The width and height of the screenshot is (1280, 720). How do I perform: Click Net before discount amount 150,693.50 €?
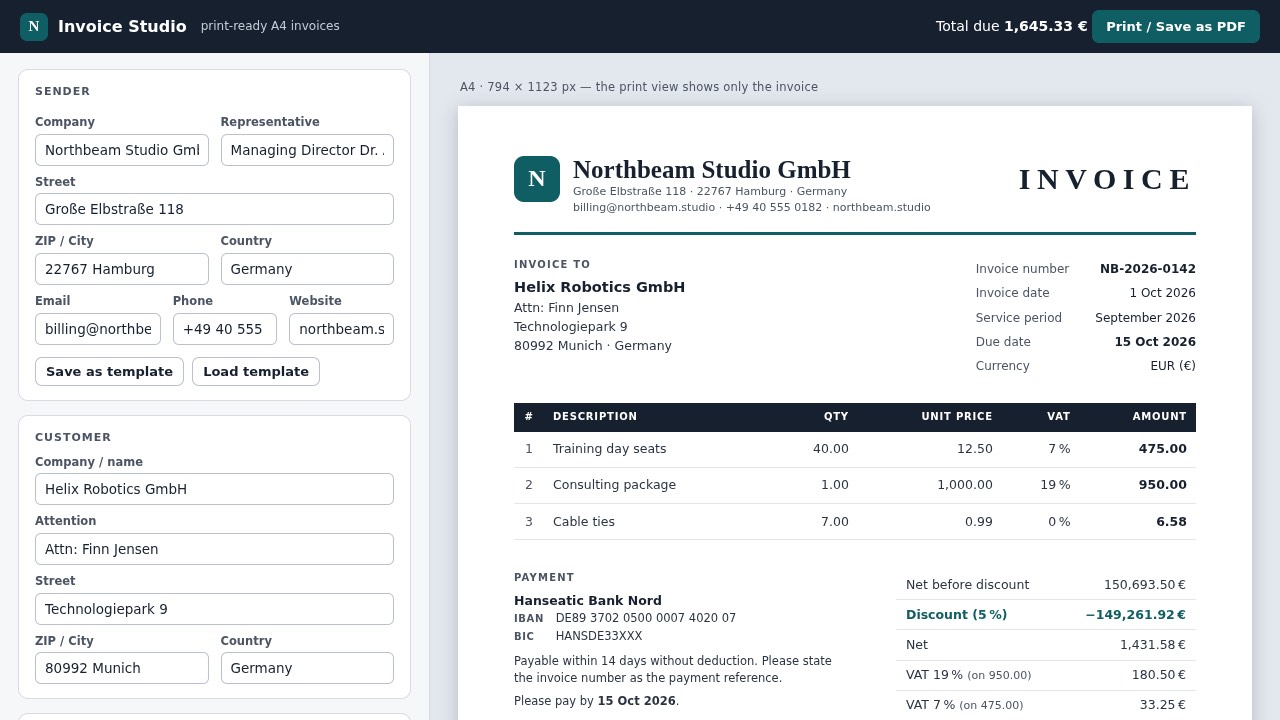click(x=1145, y=585)
